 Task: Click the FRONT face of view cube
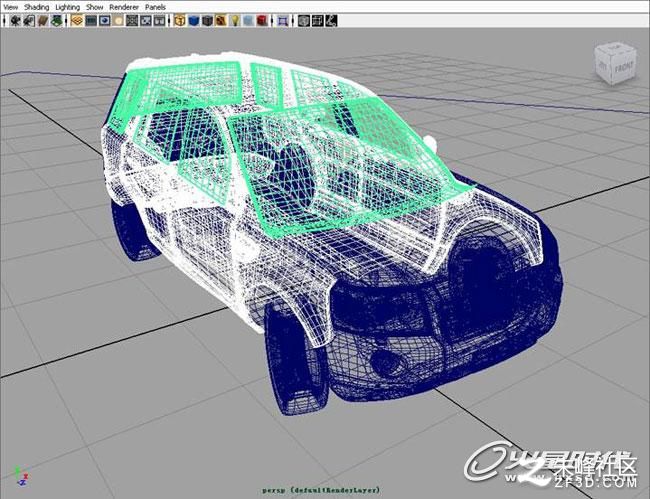624,68
